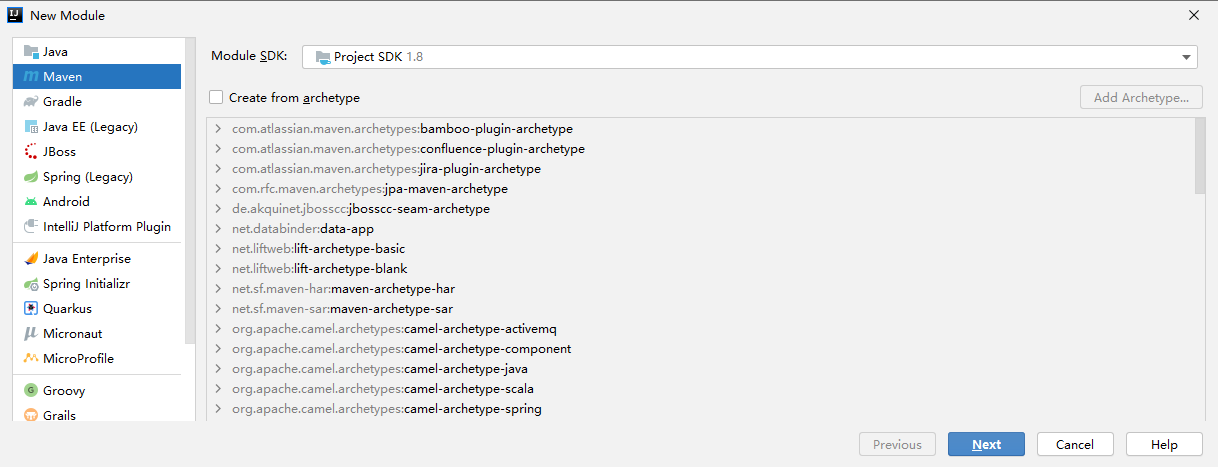Expand the bamboo-plugin-archetype node
This screenshot has width=1218, height=467.
tap(217, 129)
